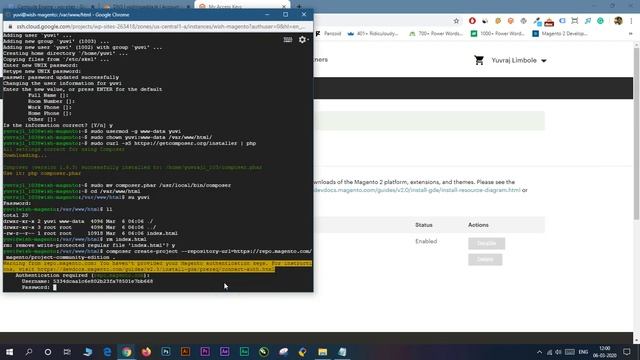The image size is (640, 360).
Task: Click the second gray button under Actions
Action: 485,260
